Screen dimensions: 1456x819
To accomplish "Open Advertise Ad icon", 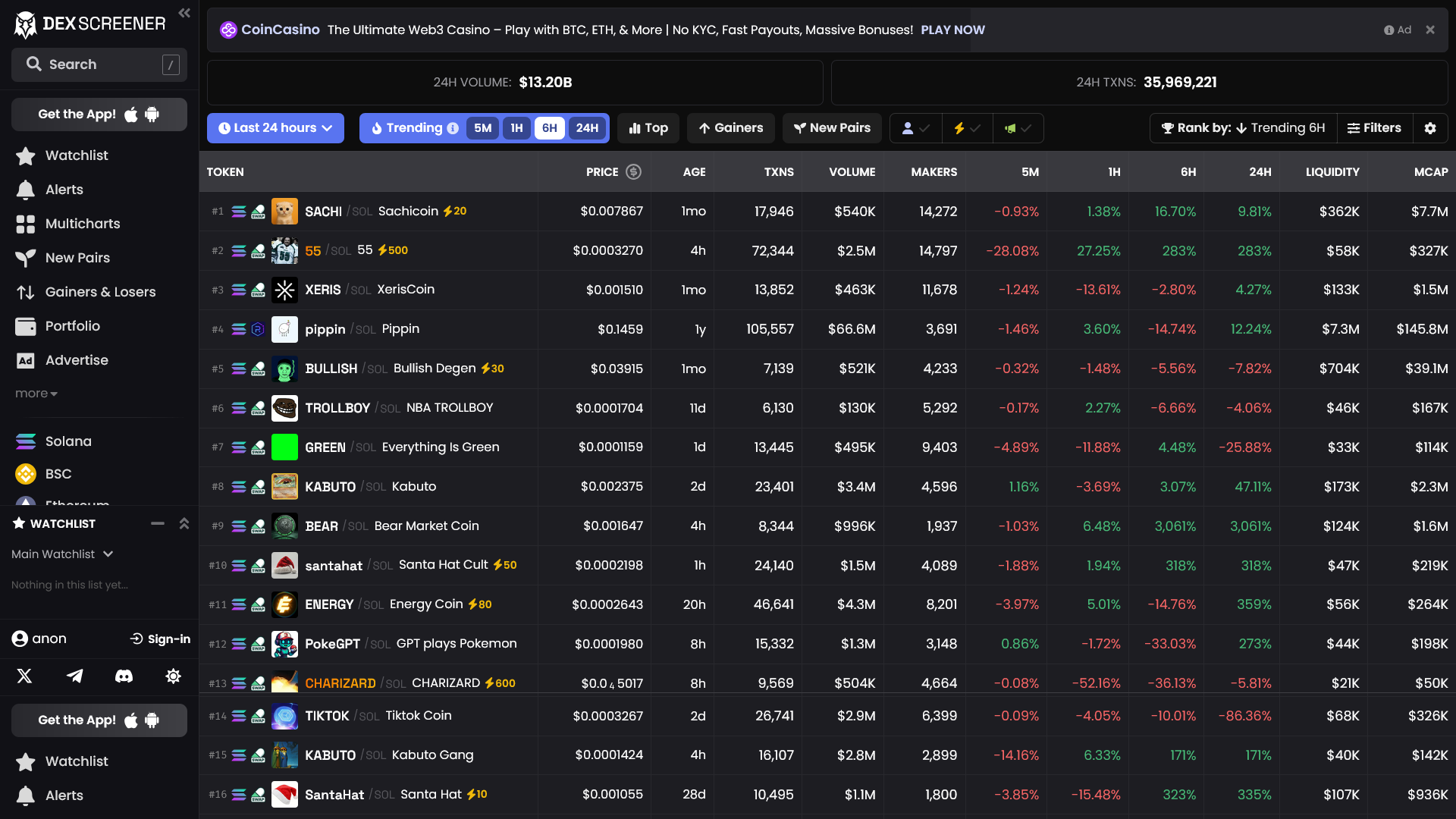I will (x=26, y=360).
